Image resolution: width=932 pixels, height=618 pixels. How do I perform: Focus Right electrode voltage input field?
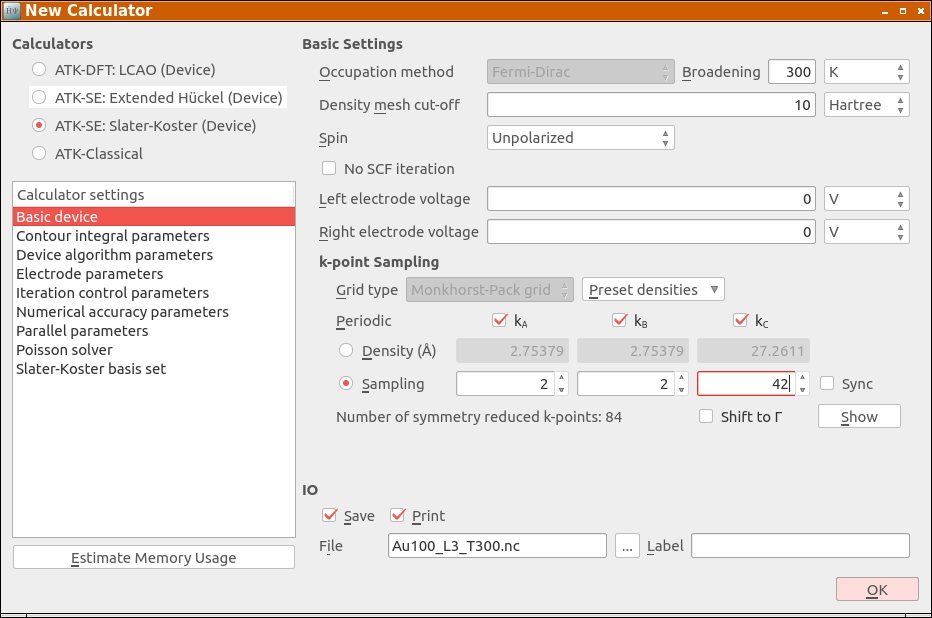pyautogui.click(x=651, y=232)
